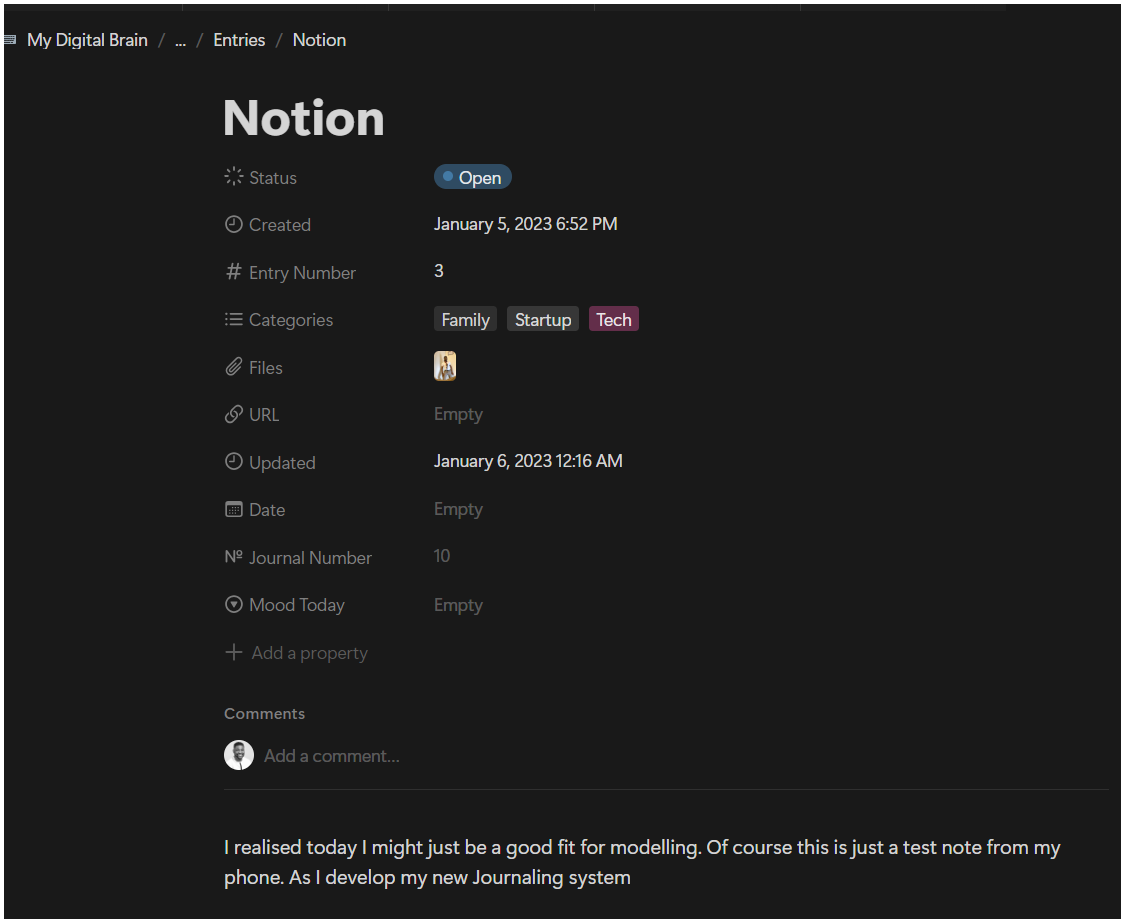Click the Created property clock icon
This screenshot has width=1125, height=923.
234,225
